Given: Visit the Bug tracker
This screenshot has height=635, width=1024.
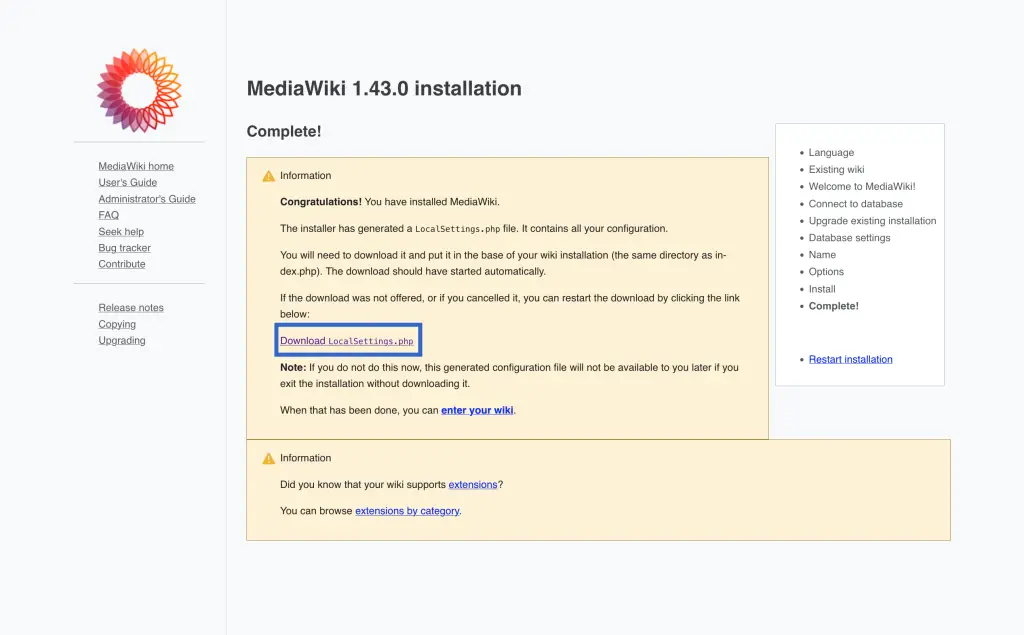Looking at the screenshot, I should pos(123,247).
